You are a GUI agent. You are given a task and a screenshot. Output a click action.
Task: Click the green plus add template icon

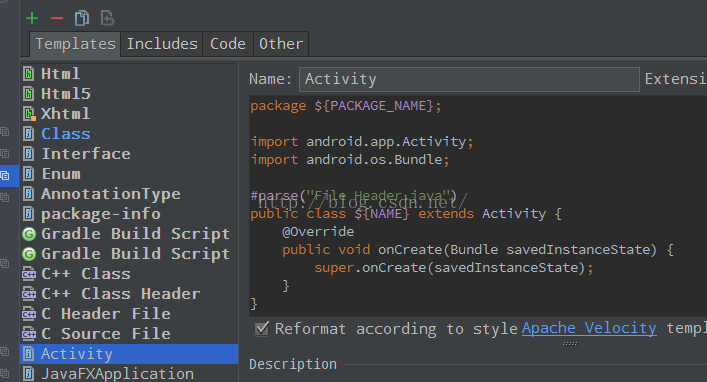32,18
